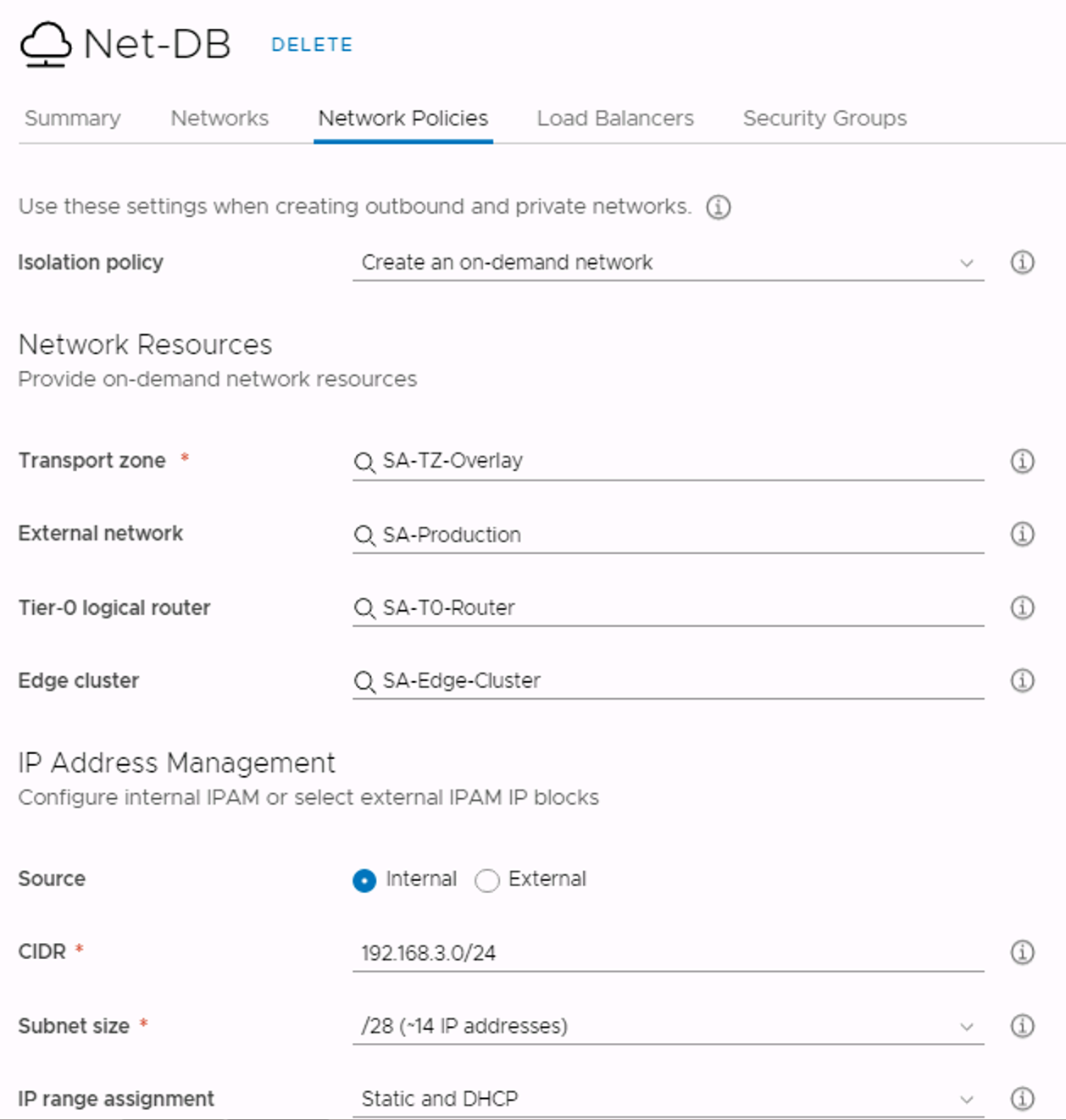Click the search icon in Transport zone field
This screenshot has width=1066, height=1120.
[x=364, y=462]
